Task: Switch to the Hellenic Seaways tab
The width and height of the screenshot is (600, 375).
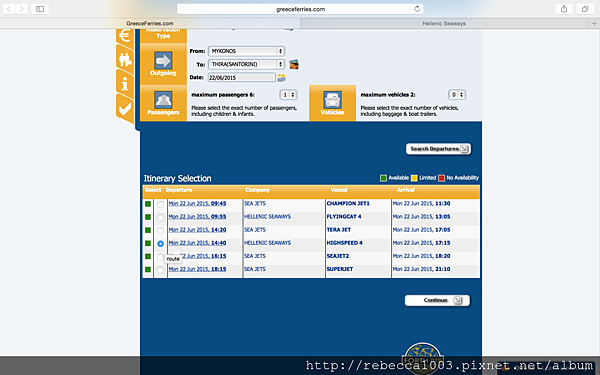Action: [444, 23]
